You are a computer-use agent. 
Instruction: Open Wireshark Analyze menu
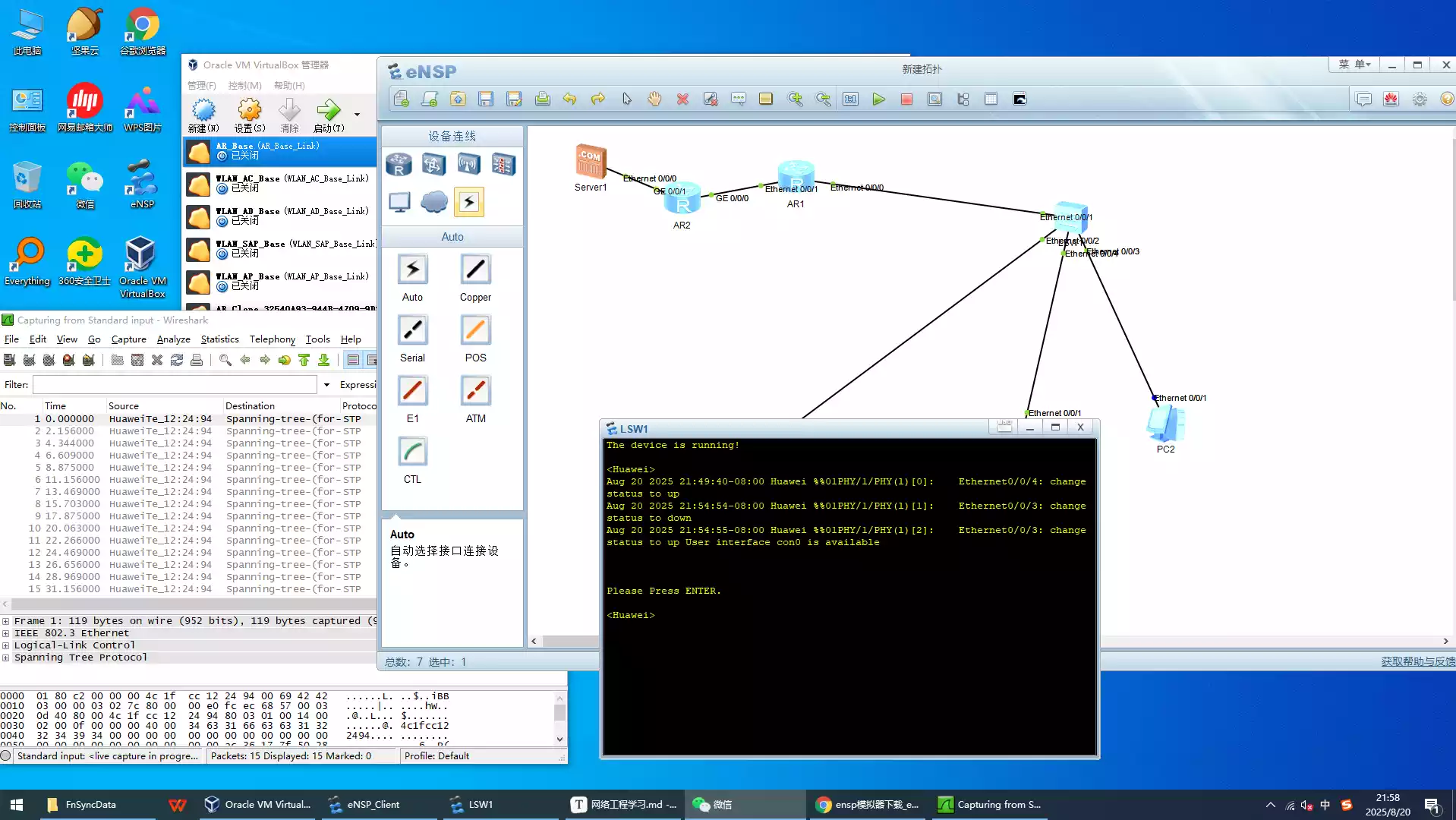click(173, 339)
